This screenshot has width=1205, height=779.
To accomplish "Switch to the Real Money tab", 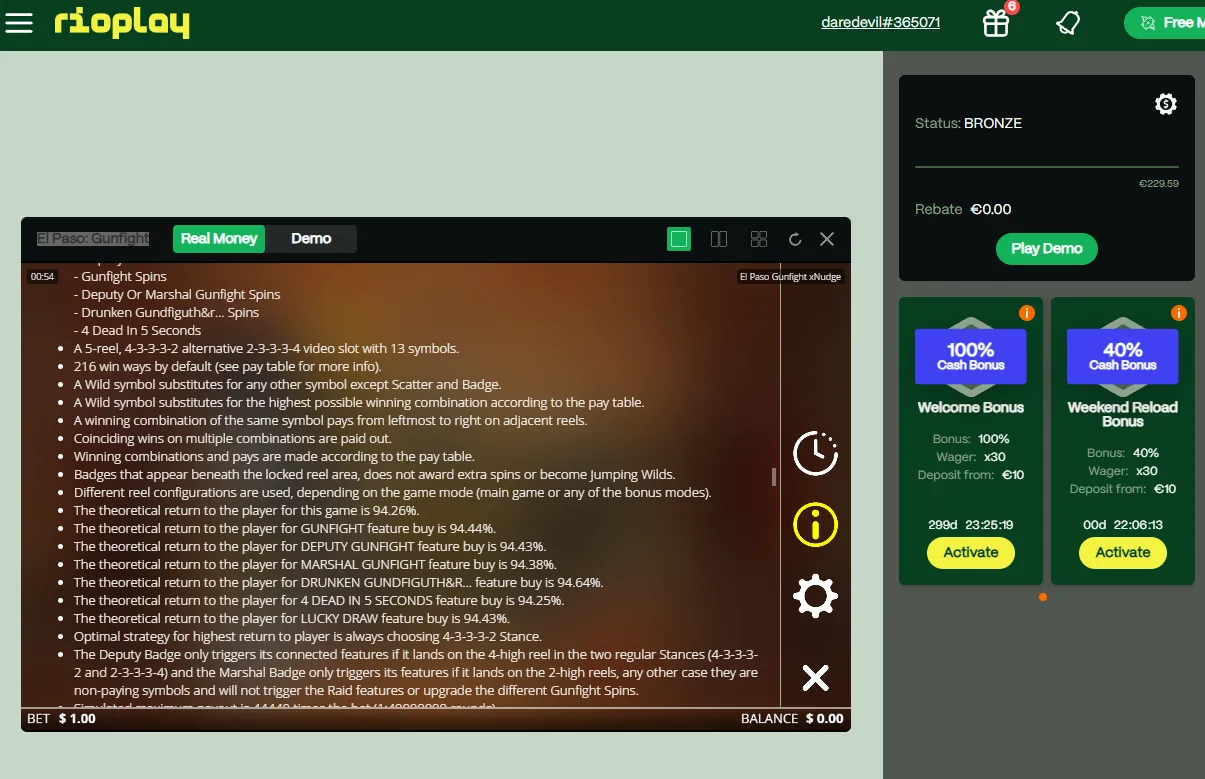I will pyautogui.click(x=219, y=239).
